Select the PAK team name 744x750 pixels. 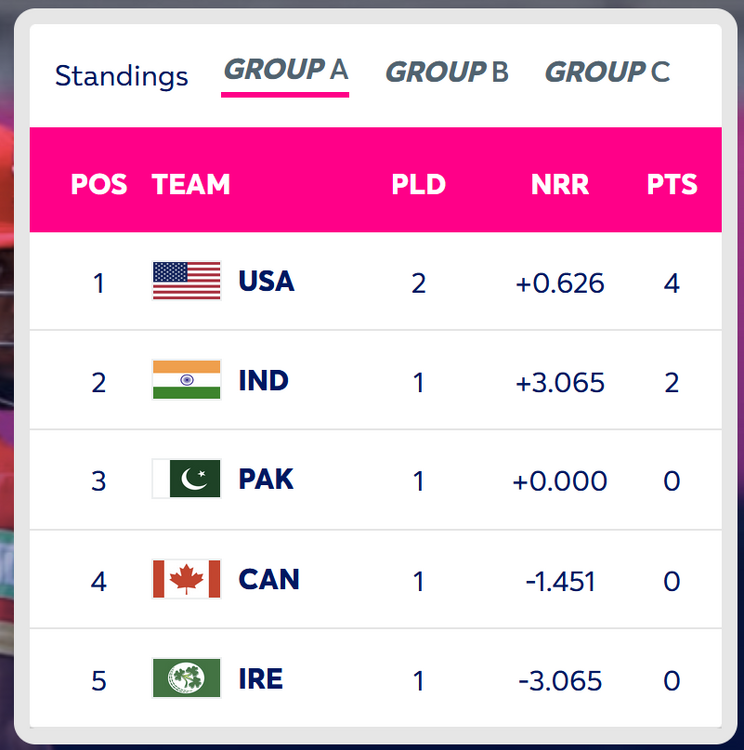[266, 479]
